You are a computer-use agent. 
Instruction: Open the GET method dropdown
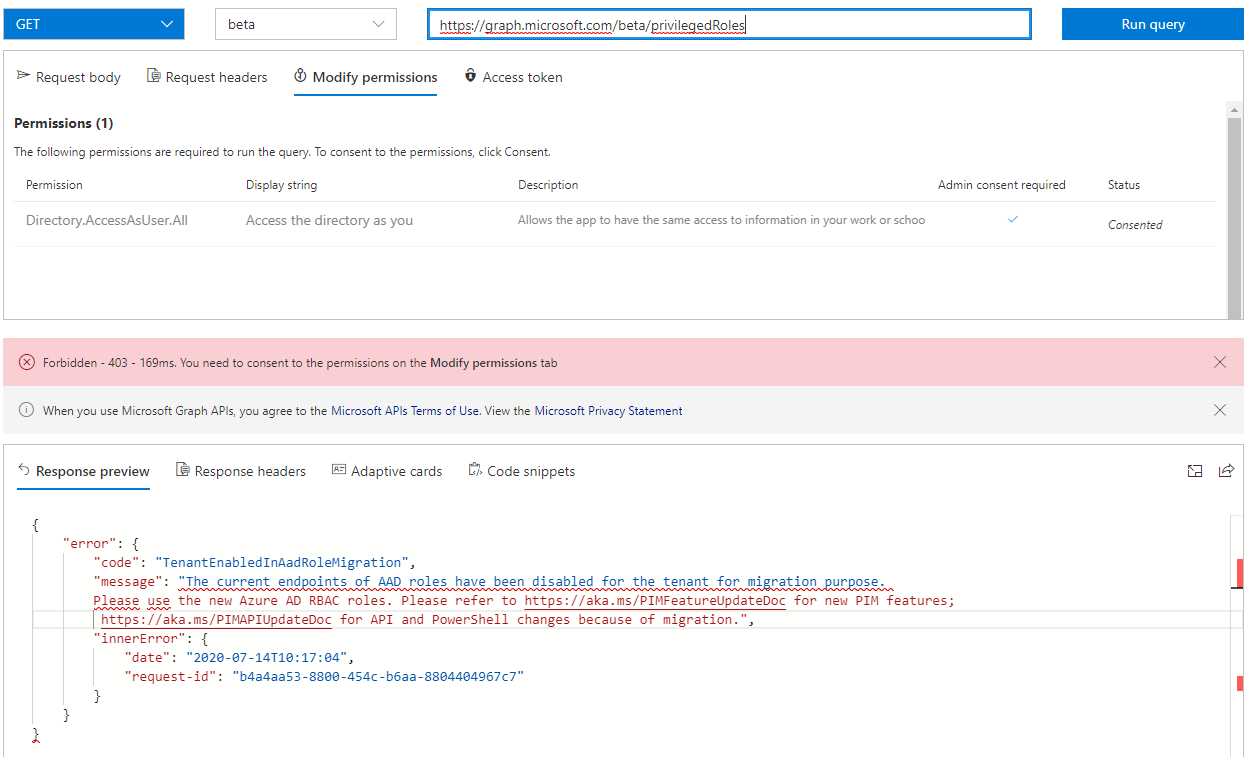(x=94, y=24)
